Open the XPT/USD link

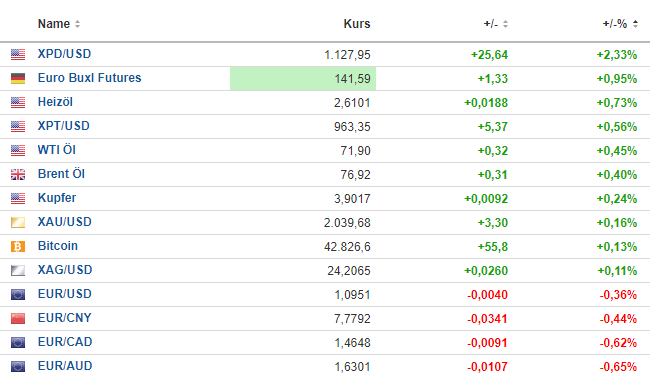coord(63,126)
